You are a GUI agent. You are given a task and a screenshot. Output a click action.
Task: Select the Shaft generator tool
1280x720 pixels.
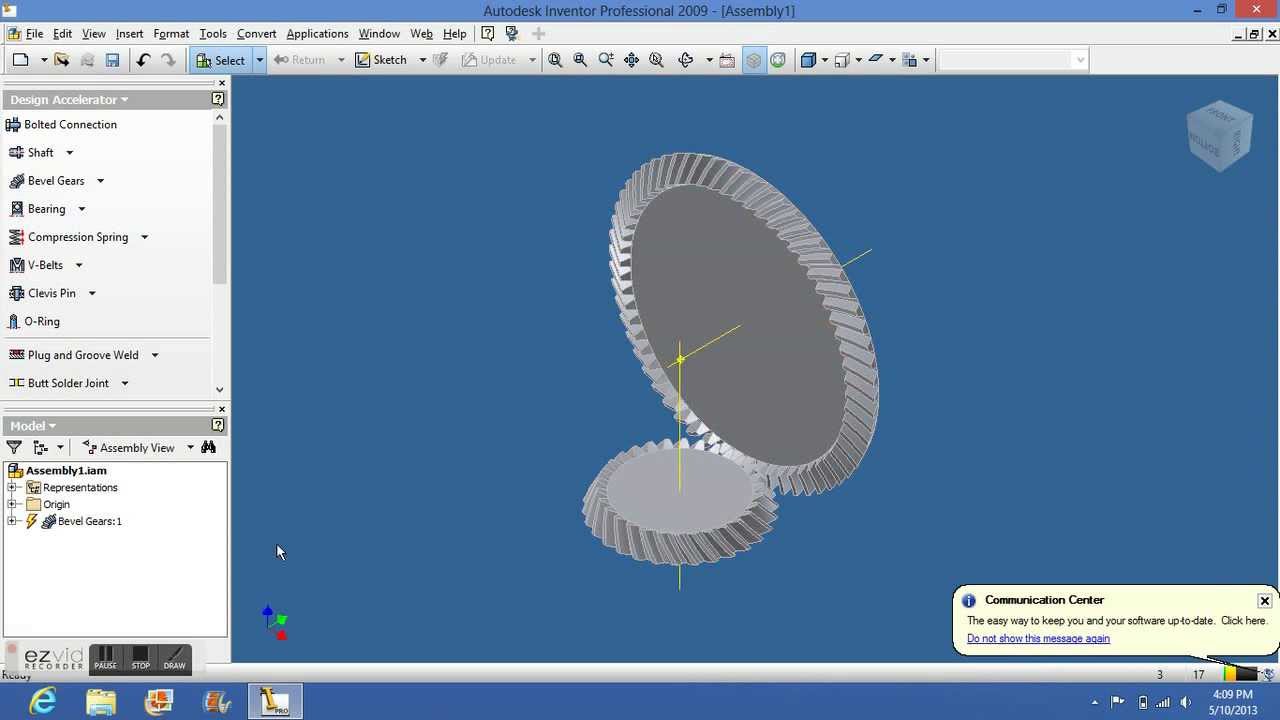pyautogui.click(x=31, y=153)
